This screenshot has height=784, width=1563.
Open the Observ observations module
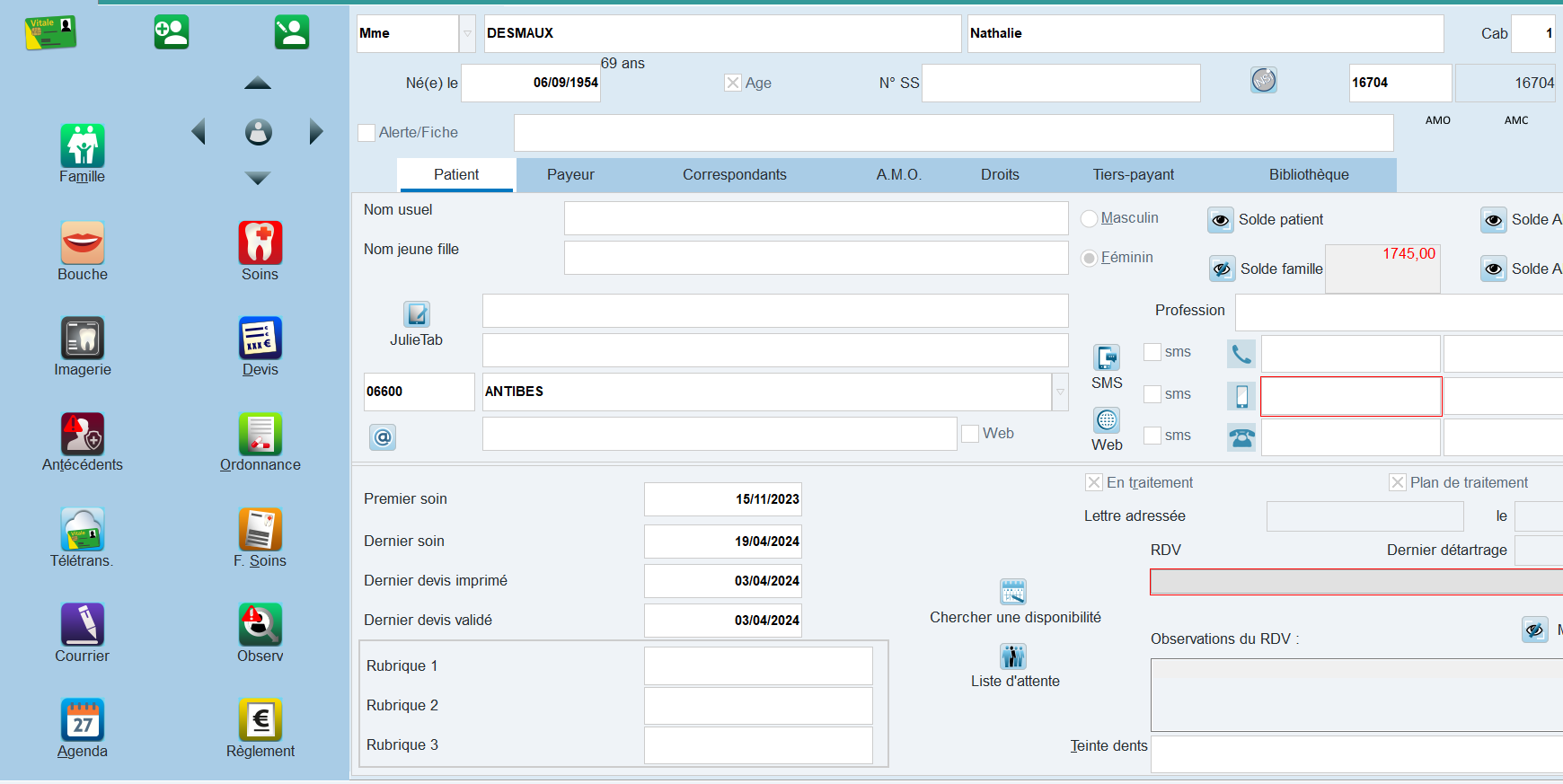pos(260,624)
